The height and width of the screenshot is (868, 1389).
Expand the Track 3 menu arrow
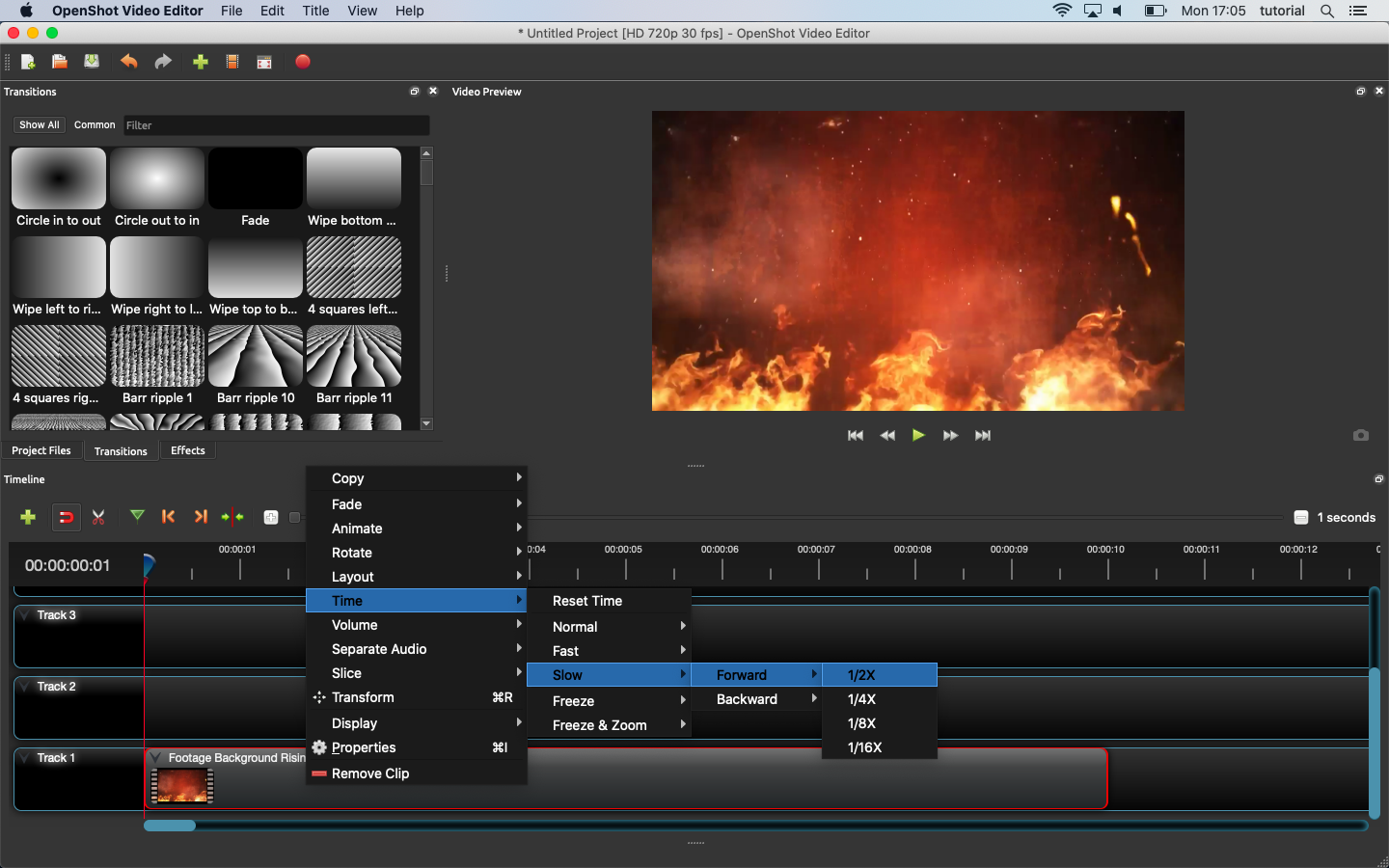pyautogui.click(x=25, y=615)
